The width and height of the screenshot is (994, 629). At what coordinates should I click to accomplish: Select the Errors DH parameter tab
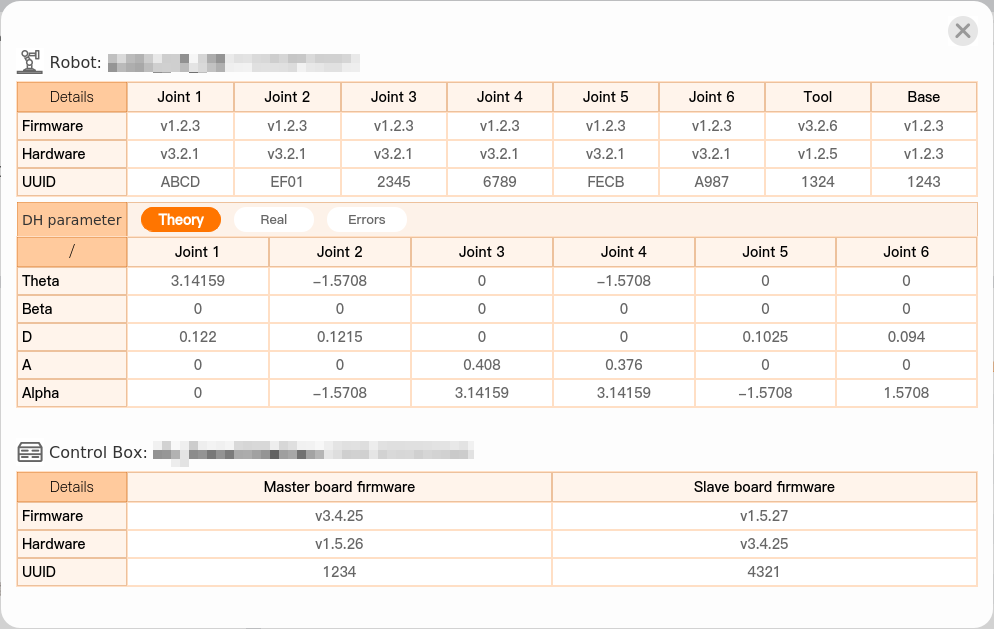366,220
